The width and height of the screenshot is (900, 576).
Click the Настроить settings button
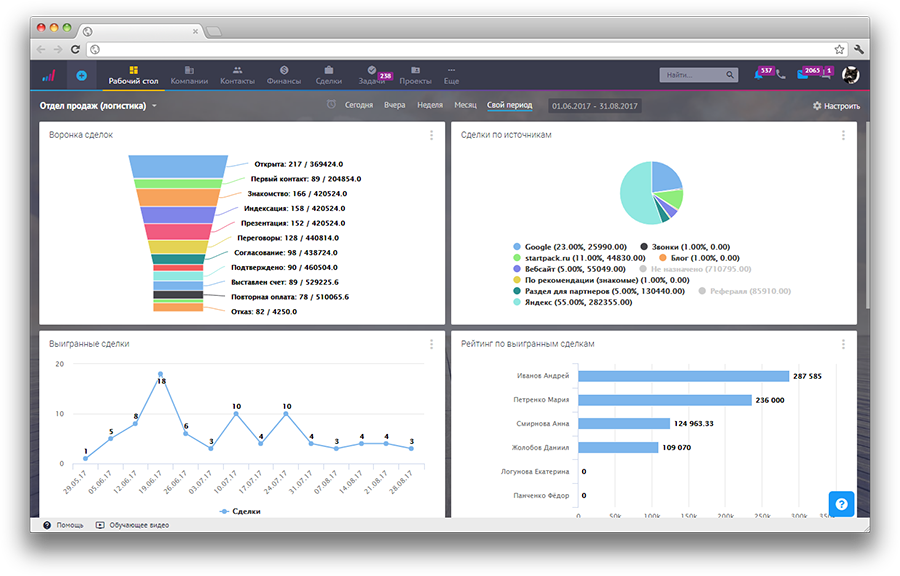[x=835, y=105]
